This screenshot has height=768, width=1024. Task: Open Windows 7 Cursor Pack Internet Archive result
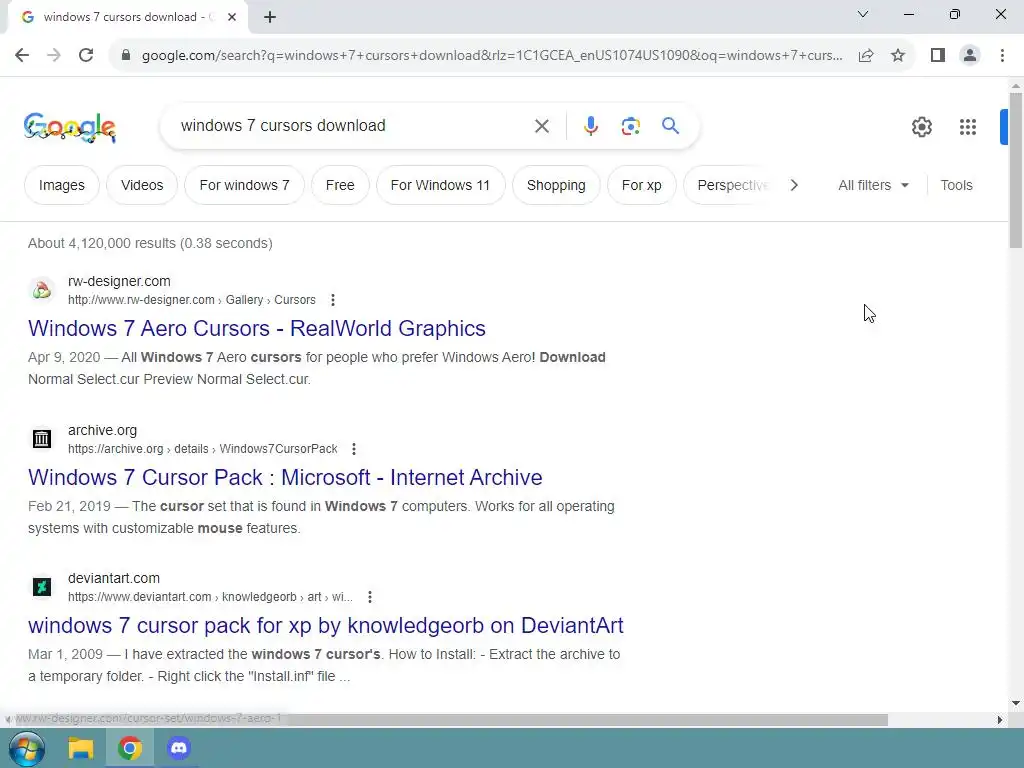coord(285,477)
